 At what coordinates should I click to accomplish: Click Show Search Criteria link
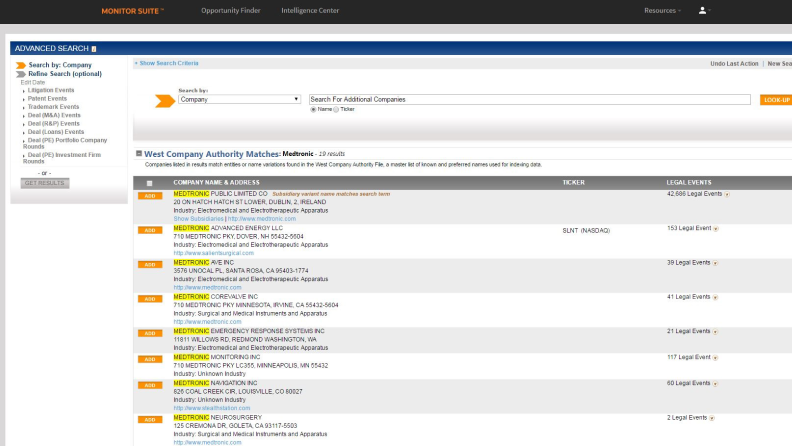click(169, 63)
